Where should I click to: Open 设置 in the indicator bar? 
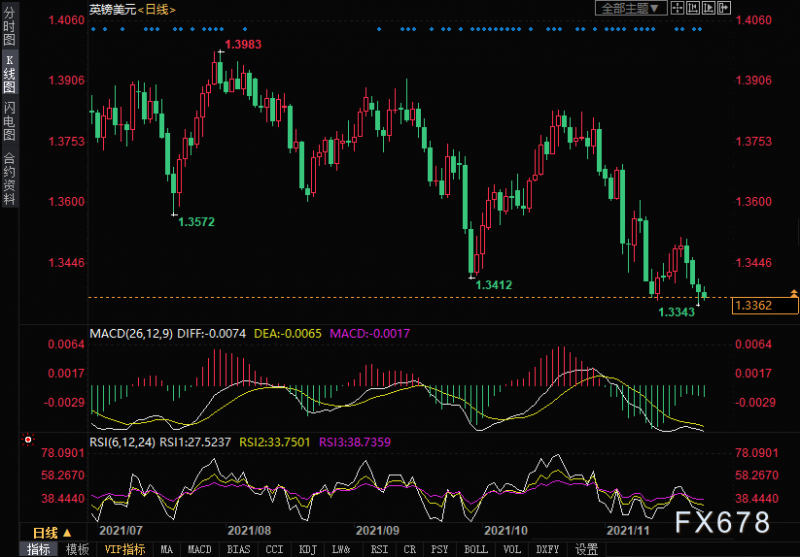586,549
